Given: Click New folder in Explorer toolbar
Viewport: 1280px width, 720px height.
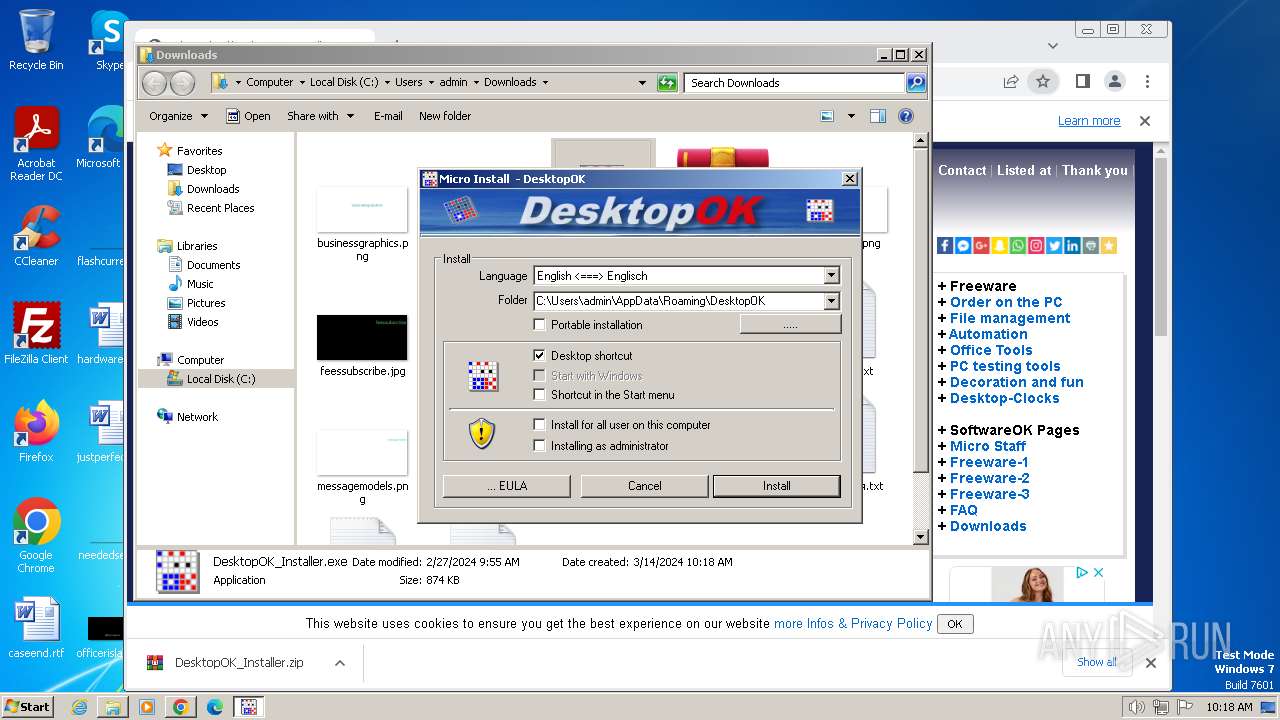Looking at the screenshot, I should pyautogui.click(x=445, y=116).
